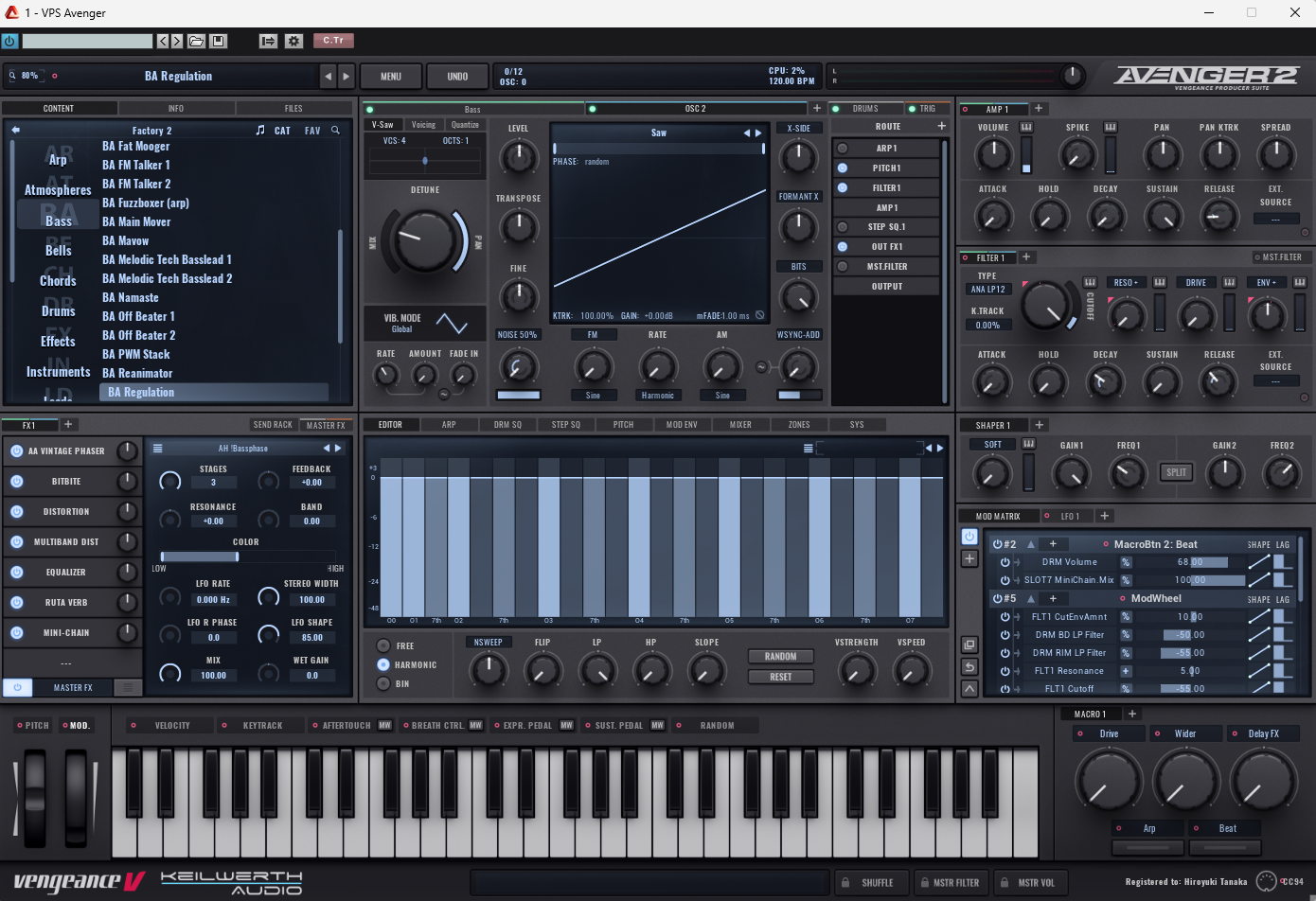Go to previous host preset with left chevron
The height and width of the screenshot is (901, 1316).
(163, 41)
